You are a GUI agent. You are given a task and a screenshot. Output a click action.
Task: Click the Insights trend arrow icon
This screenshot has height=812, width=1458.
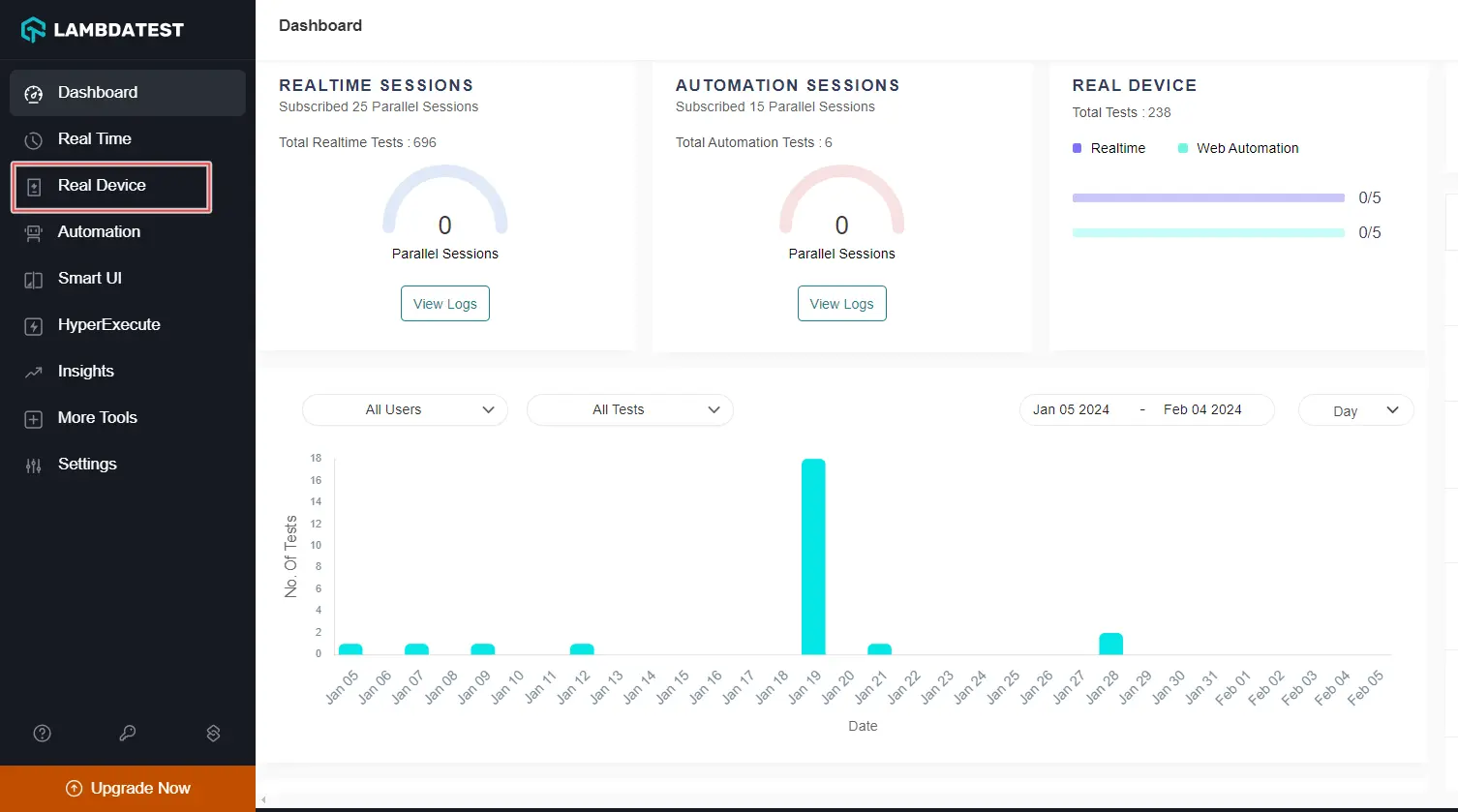(34, 373)
